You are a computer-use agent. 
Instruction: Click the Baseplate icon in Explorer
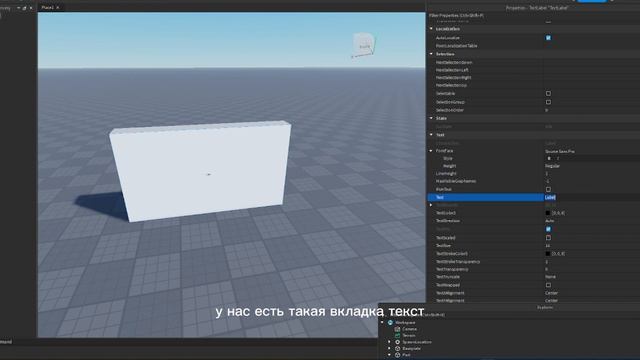(397, 349)
